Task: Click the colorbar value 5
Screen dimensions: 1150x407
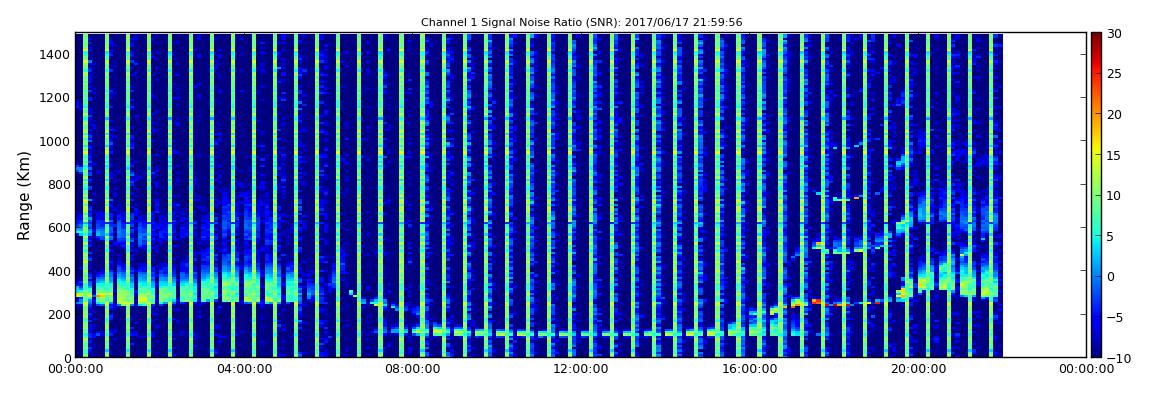Action: click(1111, 235)
